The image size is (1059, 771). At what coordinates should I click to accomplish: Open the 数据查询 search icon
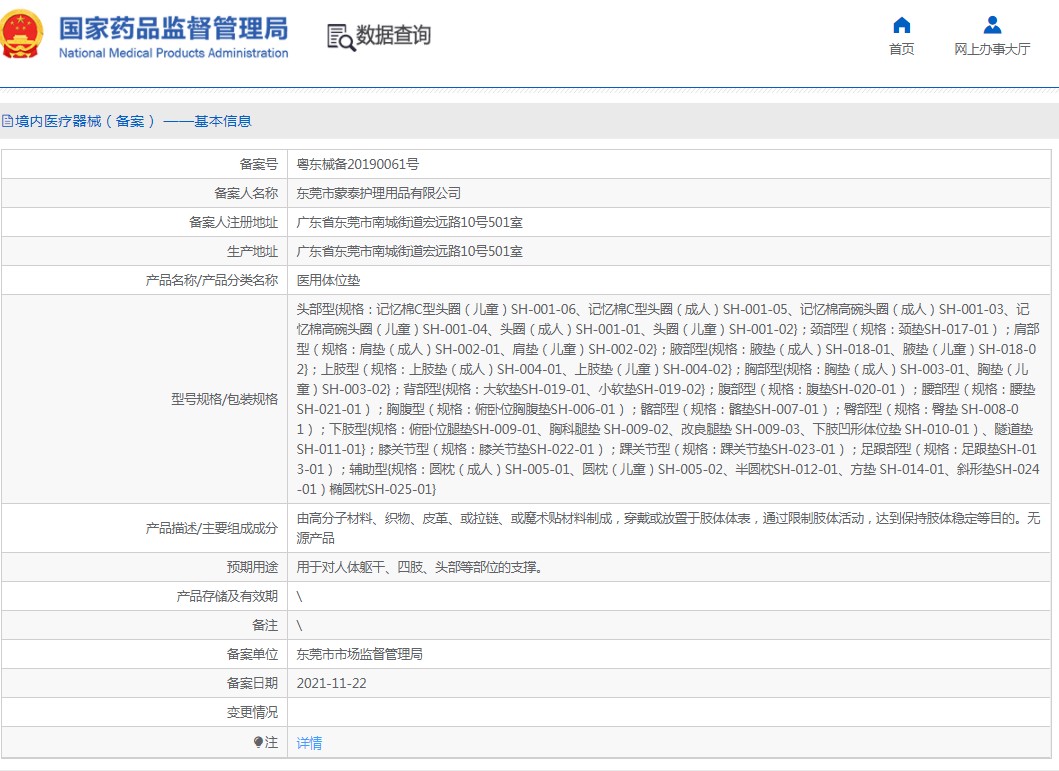(x=340, y=37)
